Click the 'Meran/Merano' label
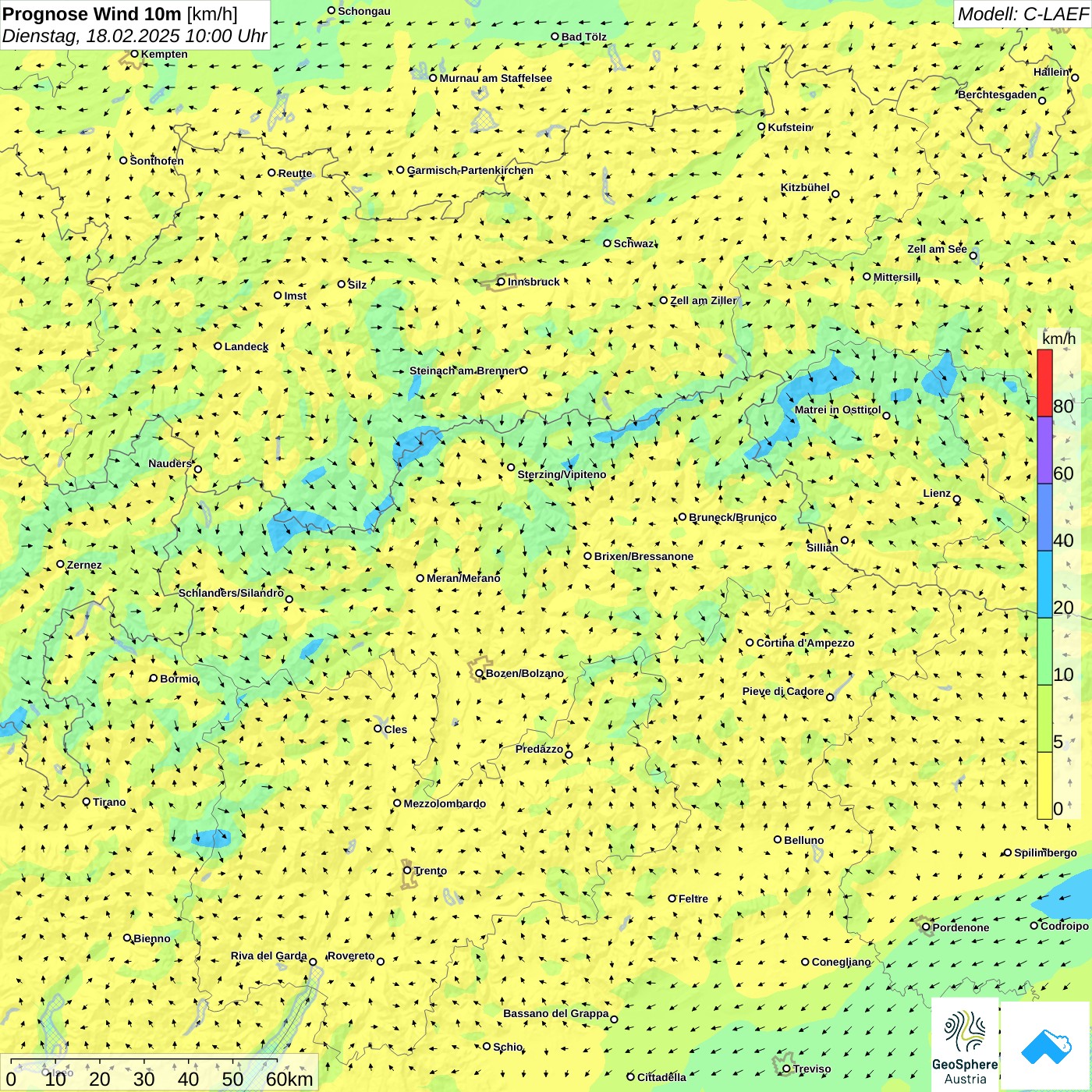The image size is (1092, 1092). [463, 578]
